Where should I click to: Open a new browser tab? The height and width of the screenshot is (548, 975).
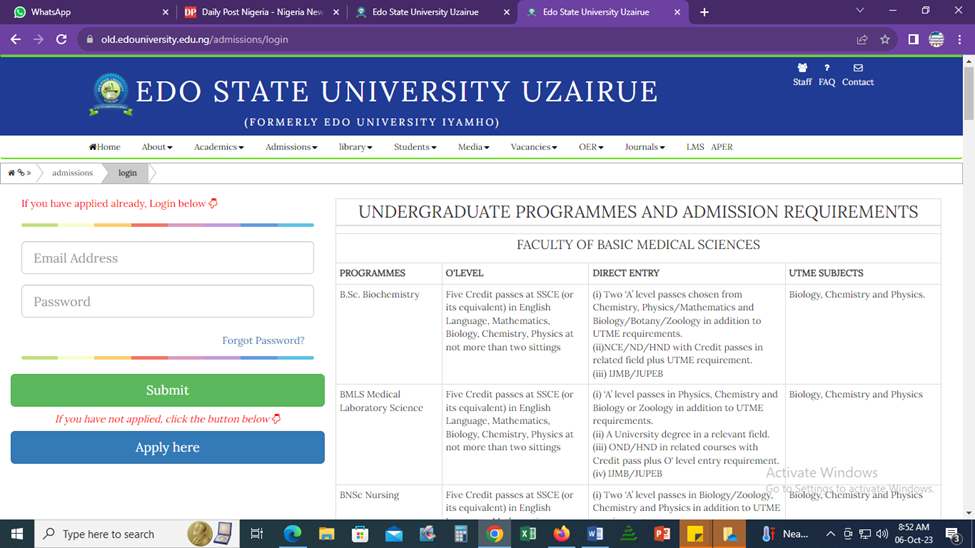(704, 12)
